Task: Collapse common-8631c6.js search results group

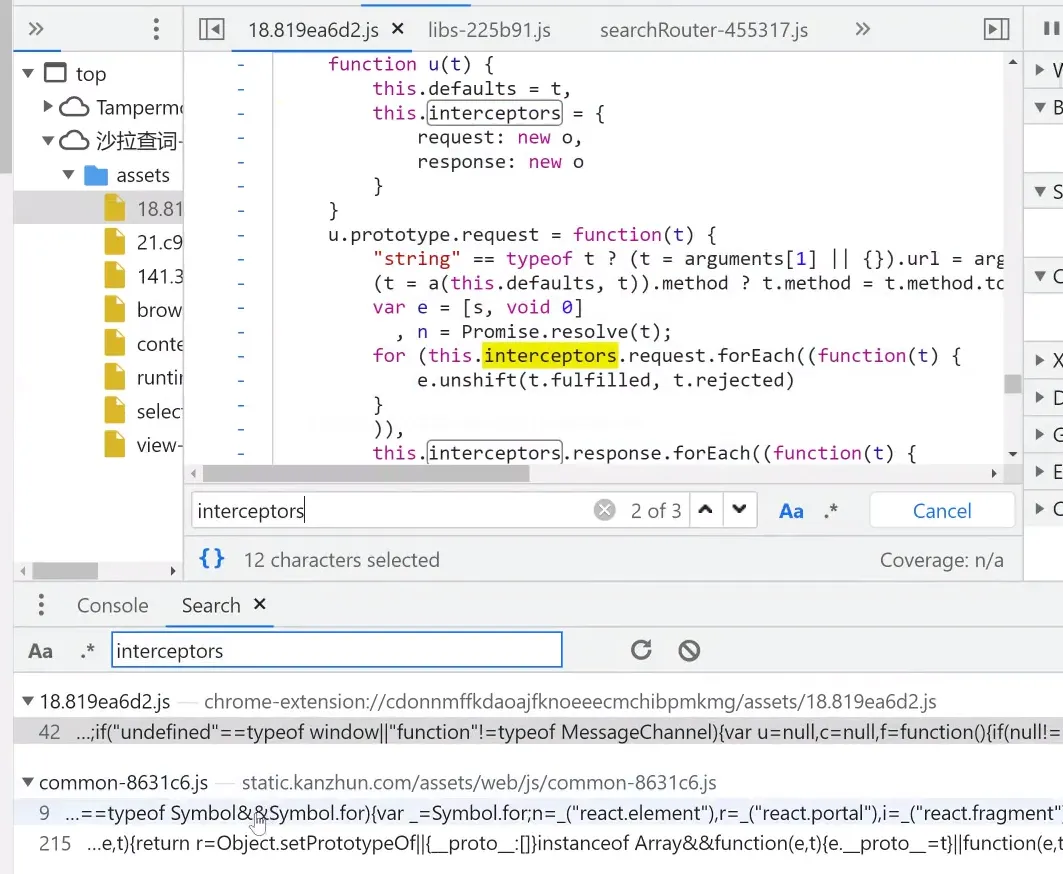Action: tap(28, 782)
